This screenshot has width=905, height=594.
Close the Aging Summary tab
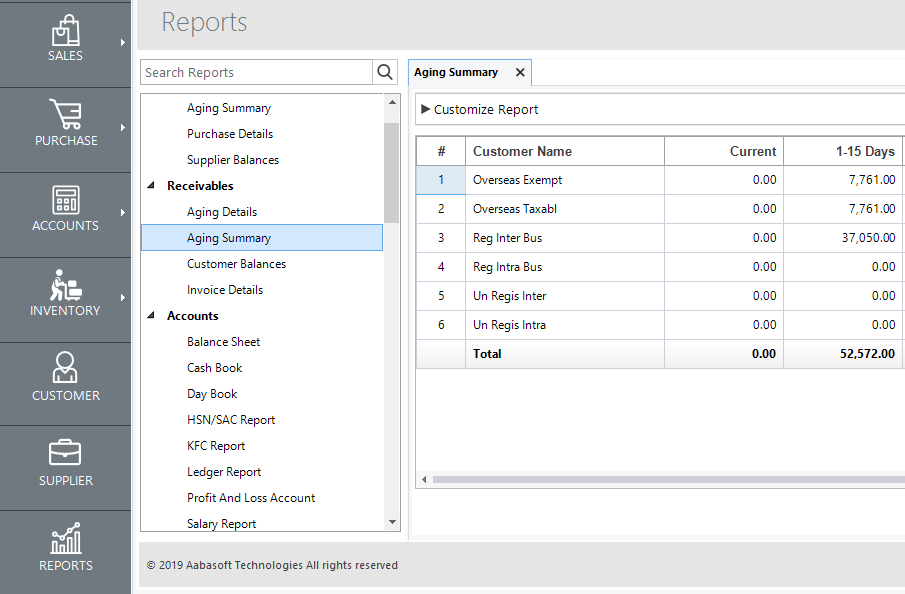tap(519, 72)
